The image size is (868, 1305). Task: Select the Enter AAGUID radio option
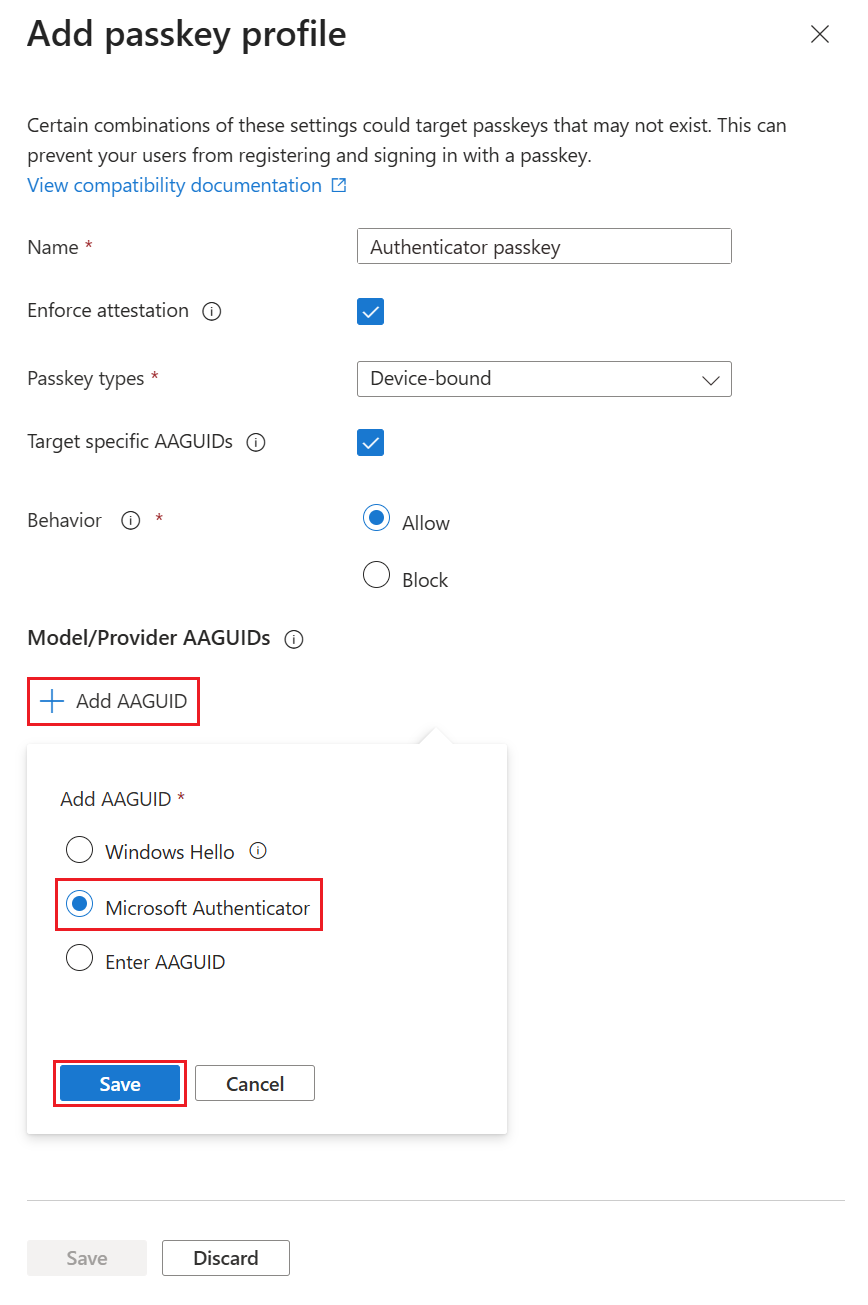[79, 958]
